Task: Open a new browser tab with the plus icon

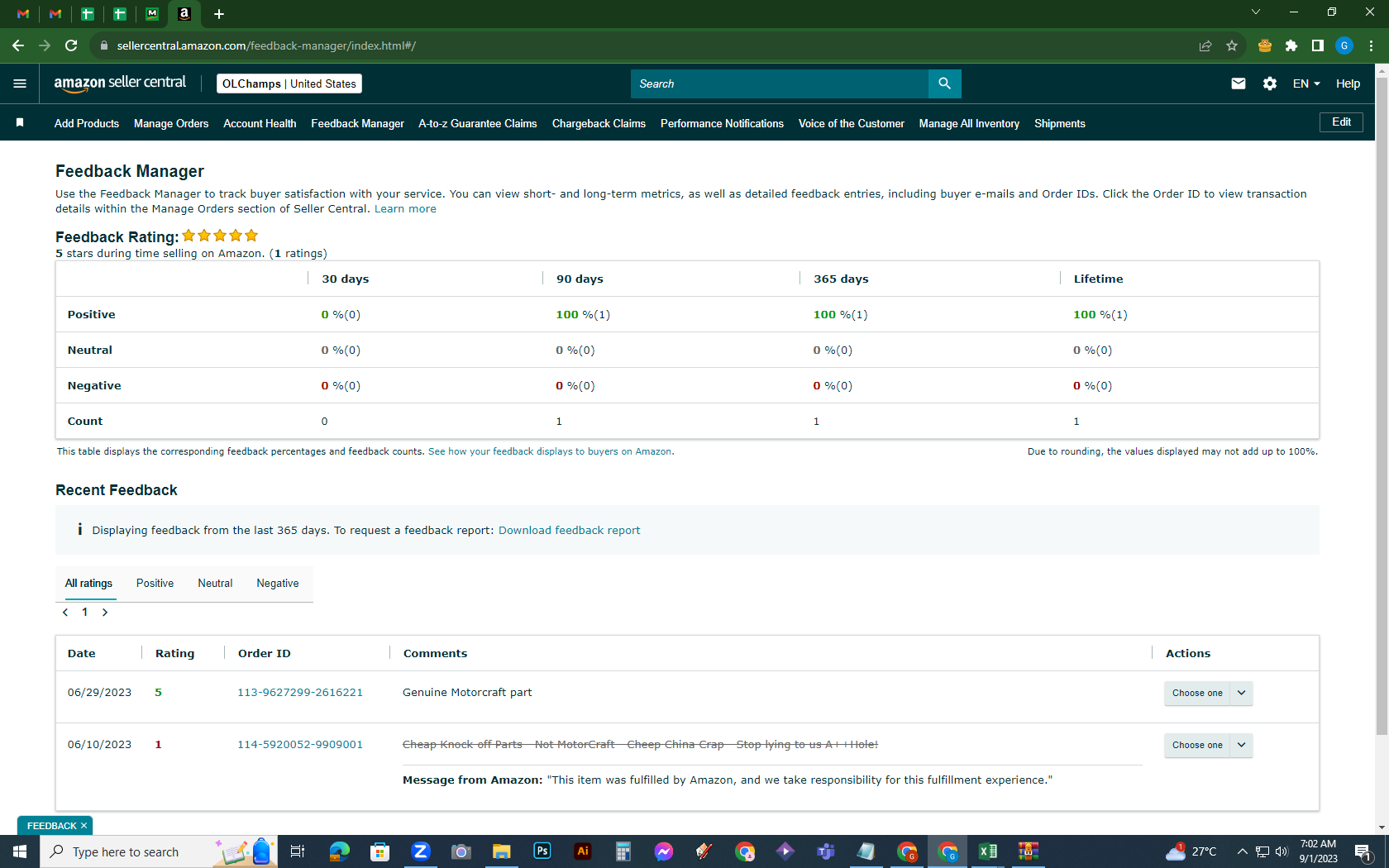Action: (x=219, y=14)
